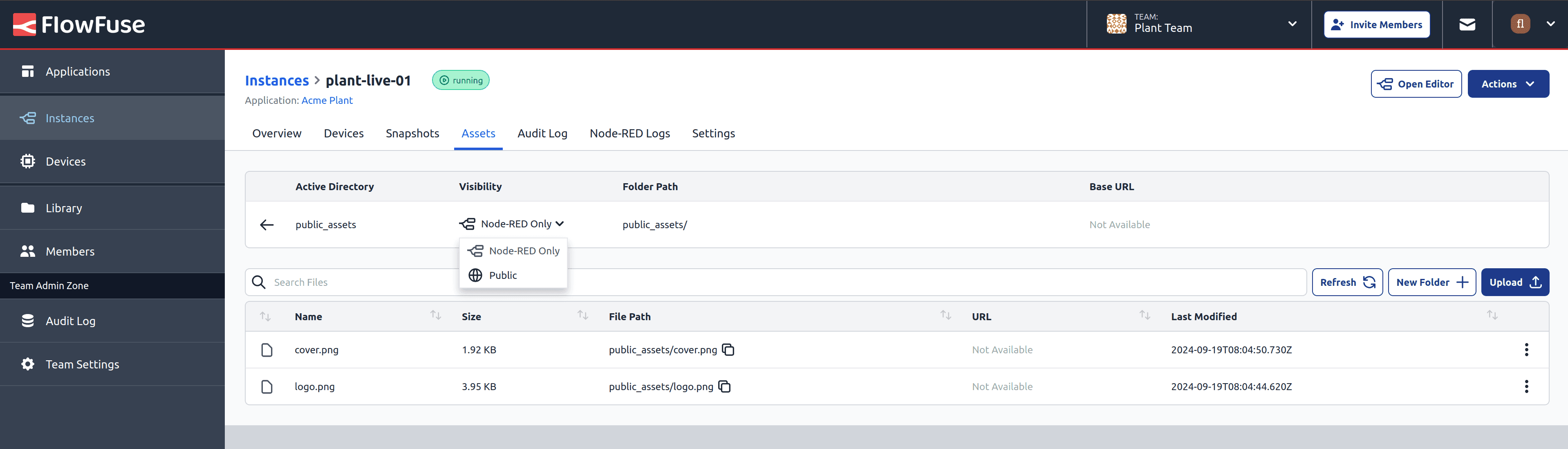Click inside the Search Files field
1568x449 pixels.
point(365,281)
